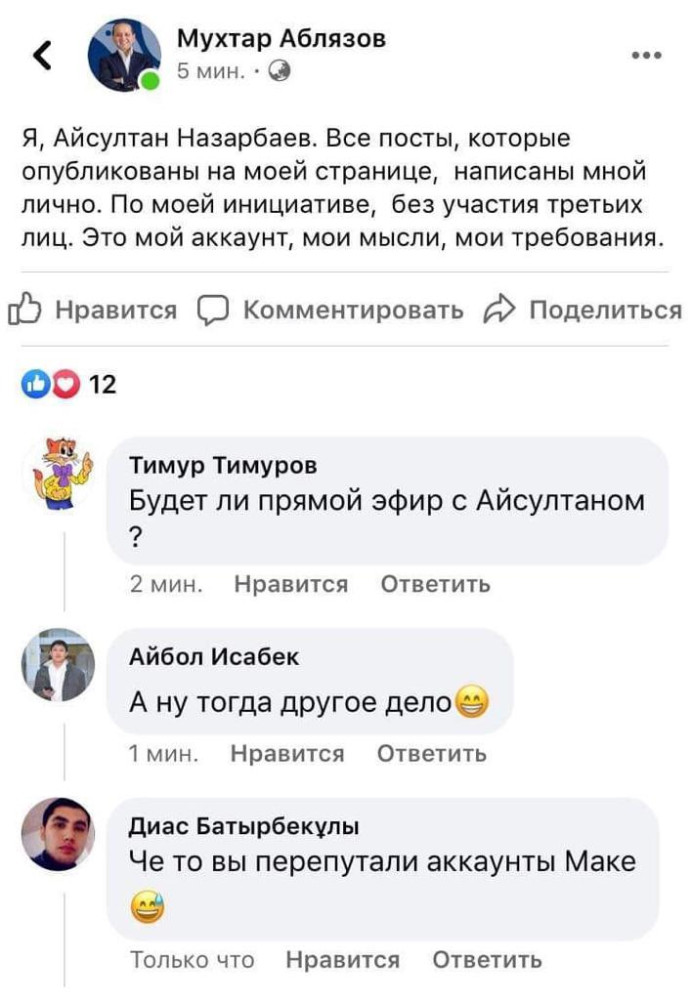Open the Мухтар Аблязов profile name link
This screenshot has height=1000, width=691.
281,39
